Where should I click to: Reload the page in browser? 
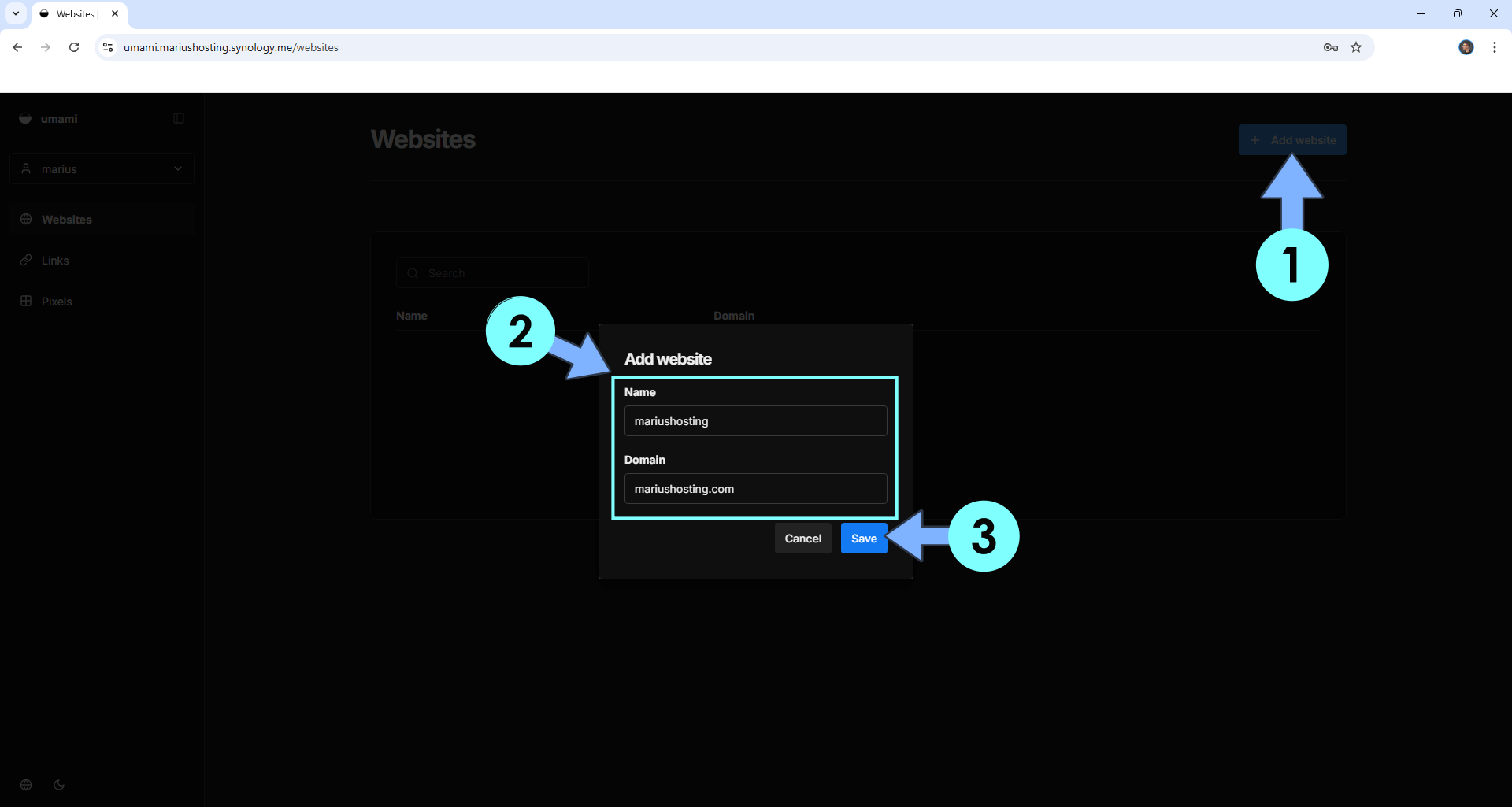tap(74, 47)
